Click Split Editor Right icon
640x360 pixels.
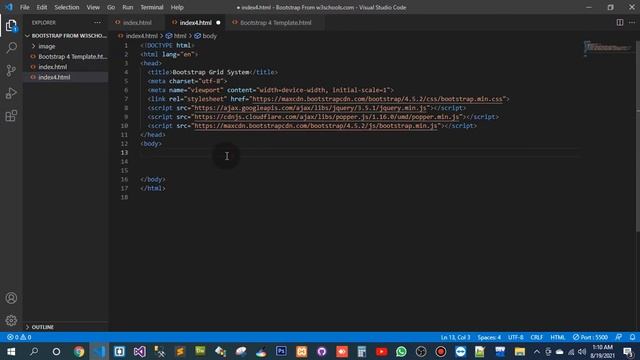click(620, 22)
